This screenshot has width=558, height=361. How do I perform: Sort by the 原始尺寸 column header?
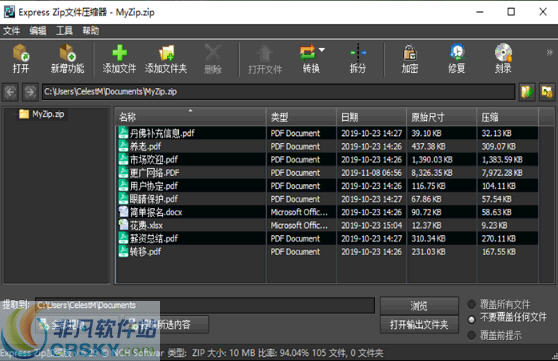coord(441,117)
